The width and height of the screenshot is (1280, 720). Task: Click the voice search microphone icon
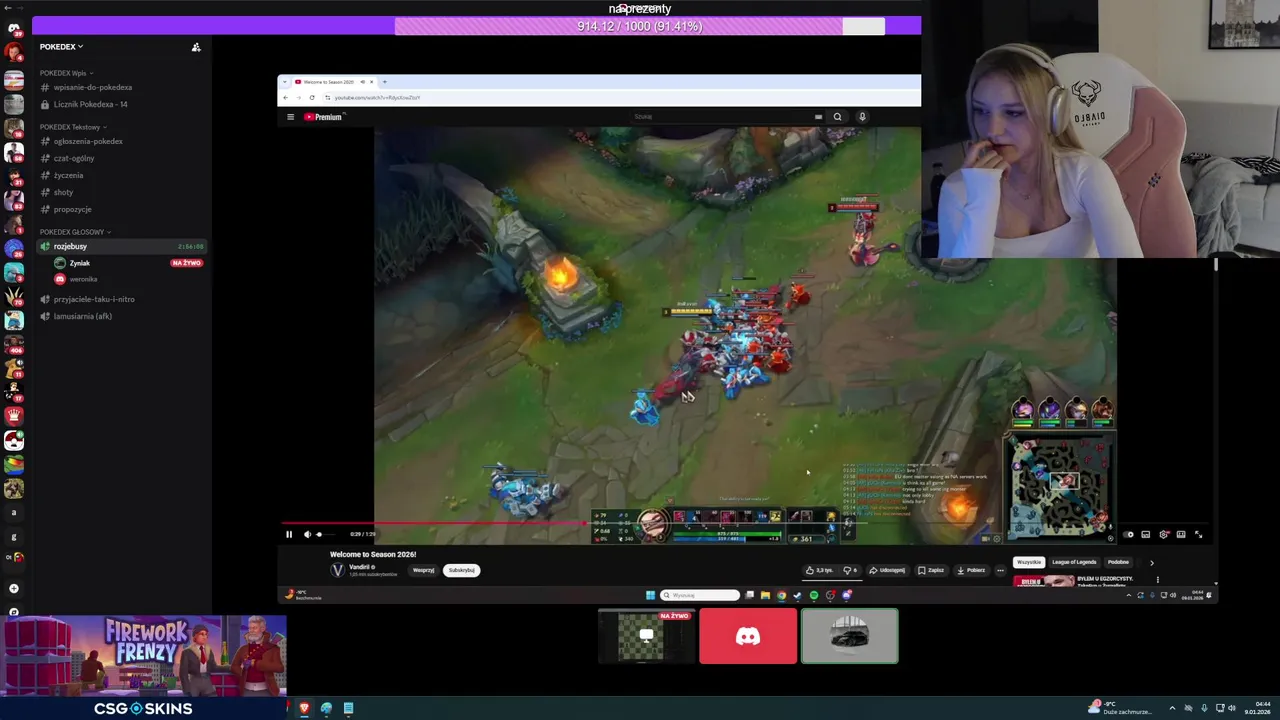(862, 117)
